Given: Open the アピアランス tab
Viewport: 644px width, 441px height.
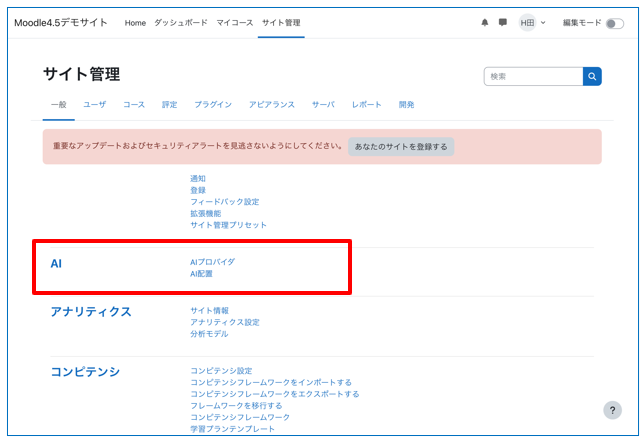Looking at the screenshot, I should [271, 104].
